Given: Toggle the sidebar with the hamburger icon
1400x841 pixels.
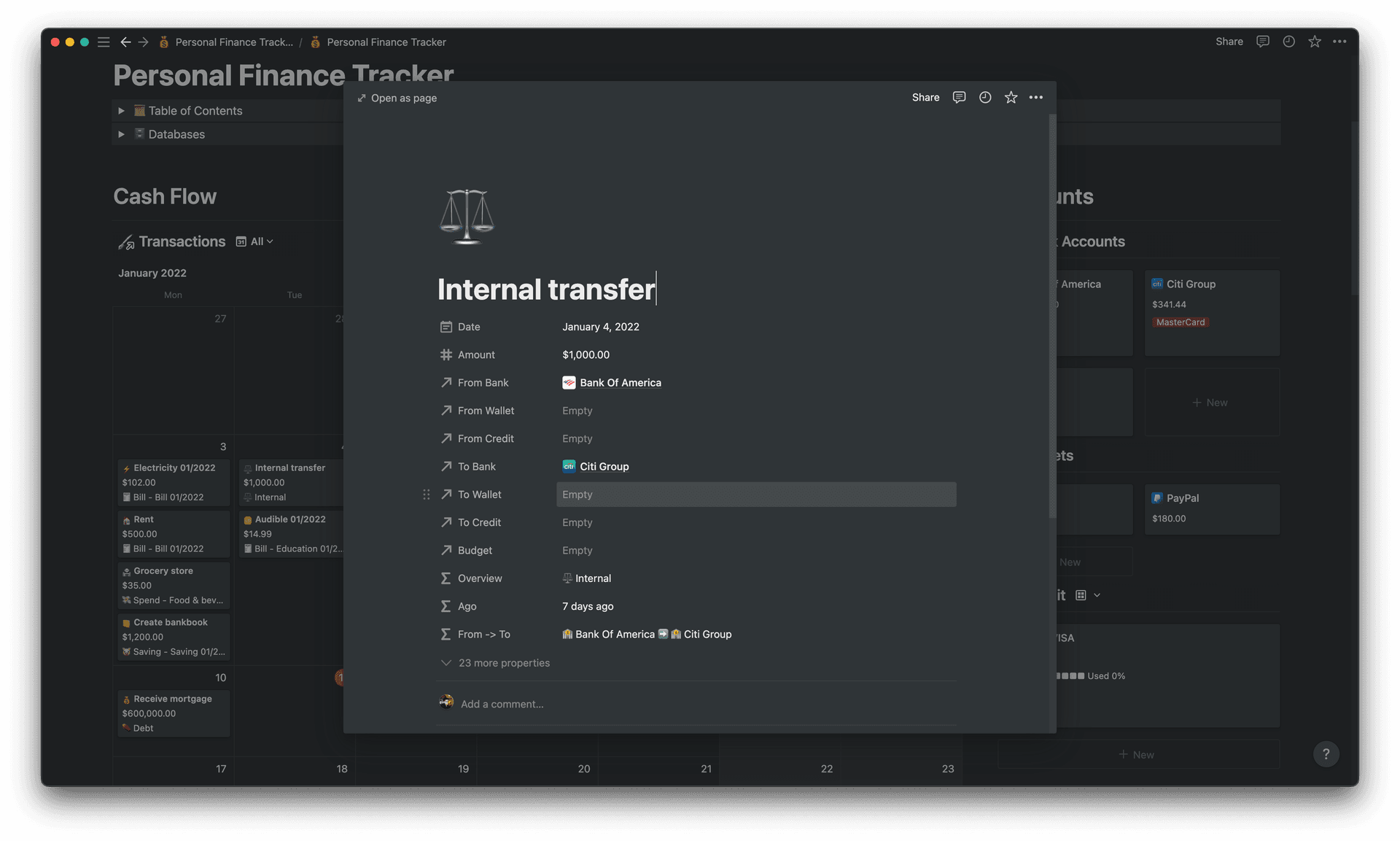Looking at the screenshot, I should [x=104, y=42].
